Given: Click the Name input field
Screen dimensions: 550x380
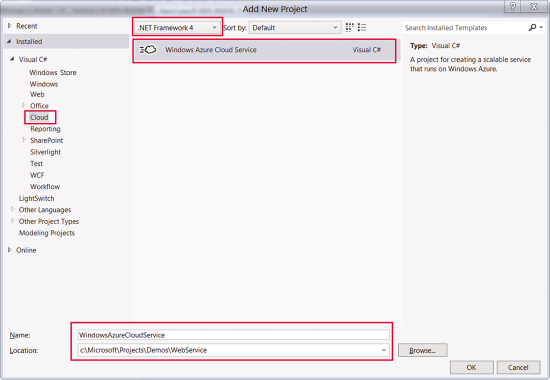Looking at the screenshot, I should pyautogui.click(x=234, y=335).
